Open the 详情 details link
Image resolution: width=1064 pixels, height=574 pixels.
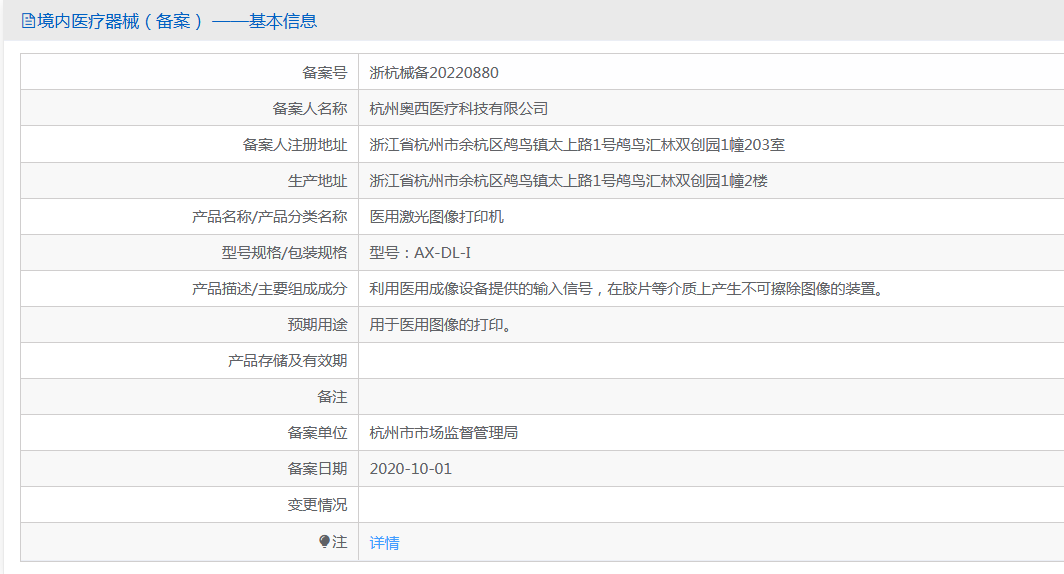(384, 542)
